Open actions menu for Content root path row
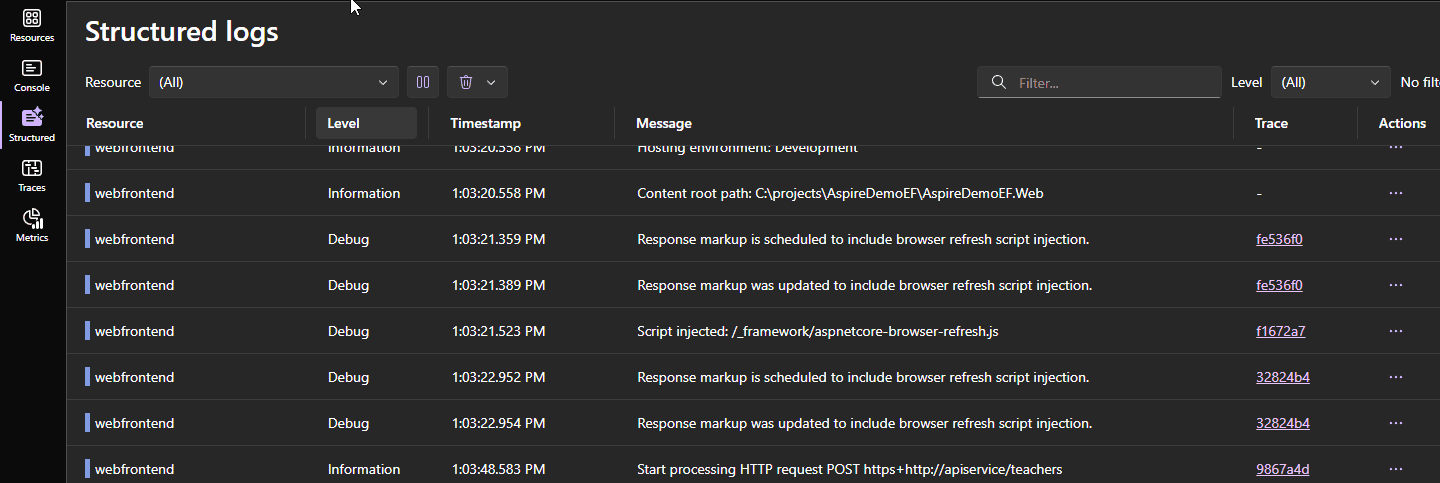Viewport: 1440px width, 483px height. 1396,193
